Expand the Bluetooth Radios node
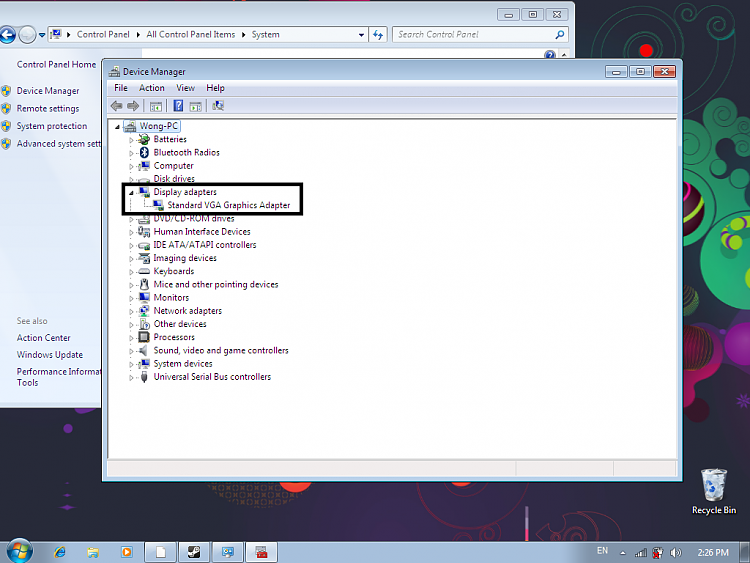The width and height of the screenshot is (750, 563). [x=131, y=153]
